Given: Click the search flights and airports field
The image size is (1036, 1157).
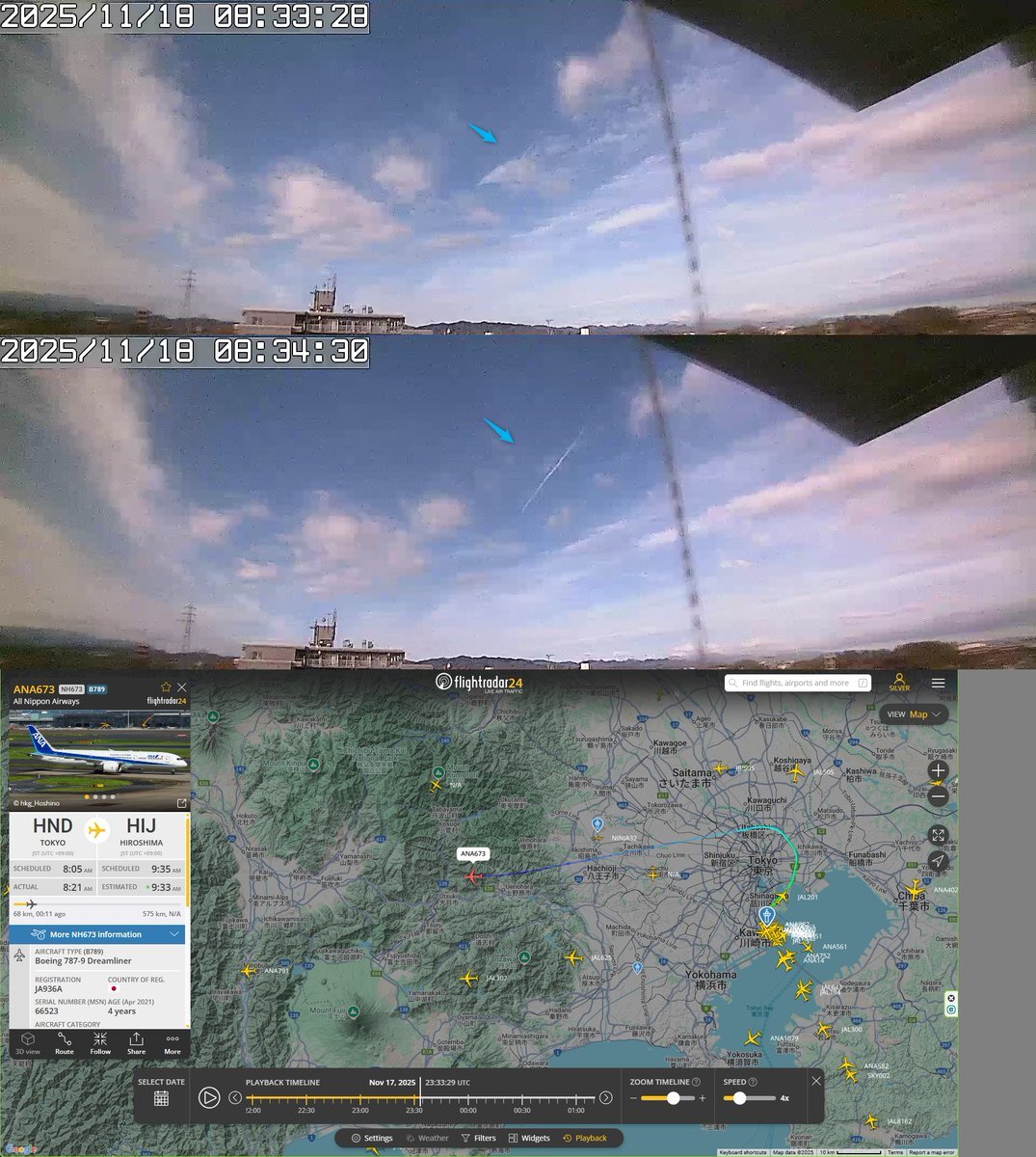Looking at the screenshot, I should (797, 683).
